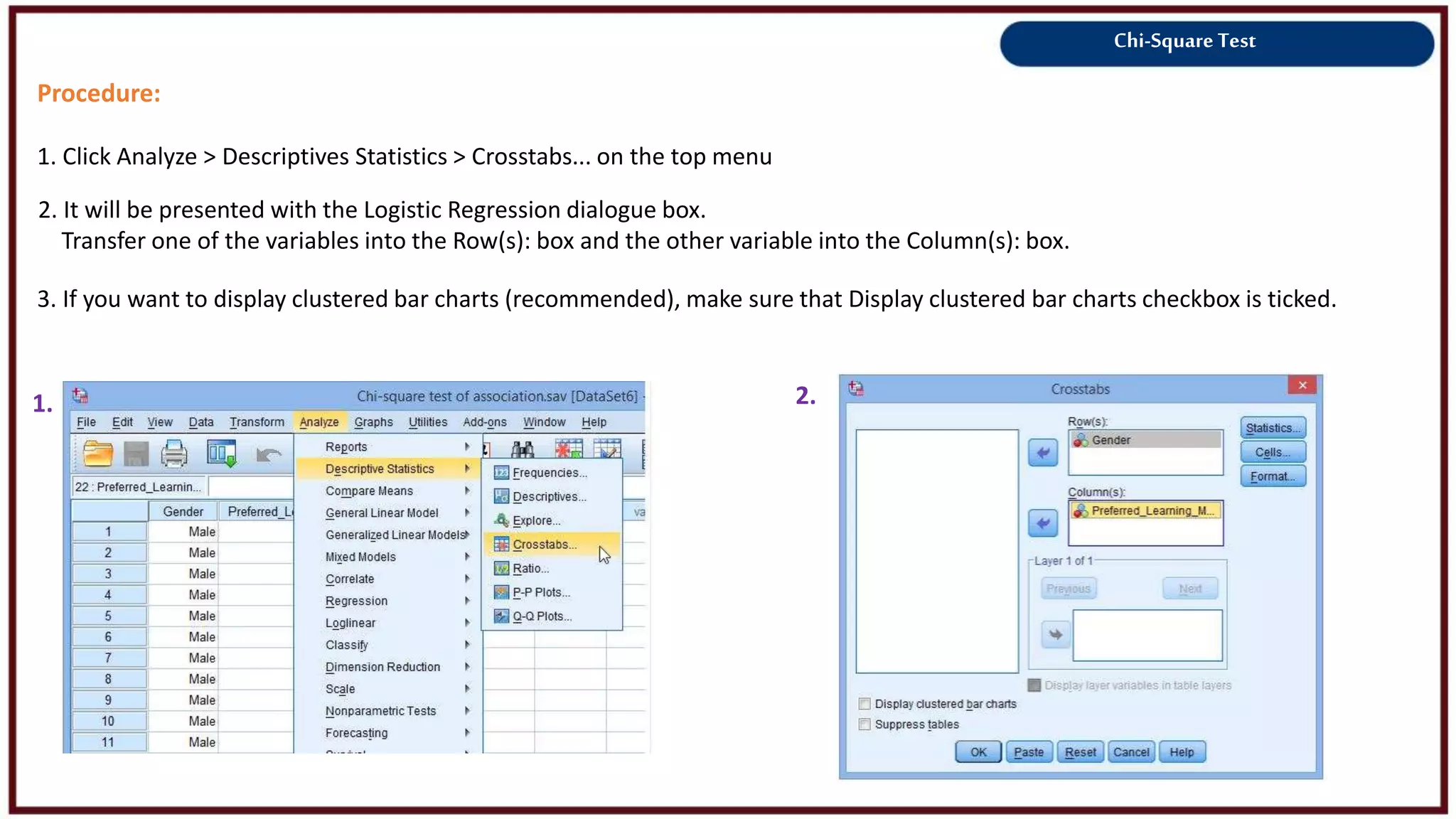Open the Cells... dialog button
The height and width of the screenshot is (819, 1456).
[x=1273, y=452]
